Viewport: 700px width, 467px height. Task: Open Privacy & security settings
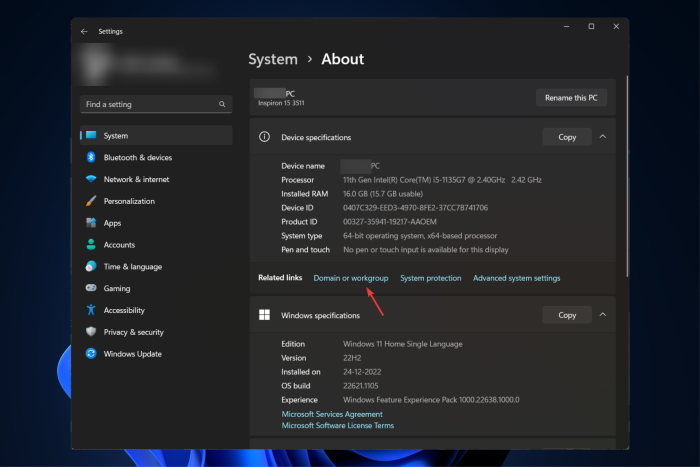click(x=156, y=332)
